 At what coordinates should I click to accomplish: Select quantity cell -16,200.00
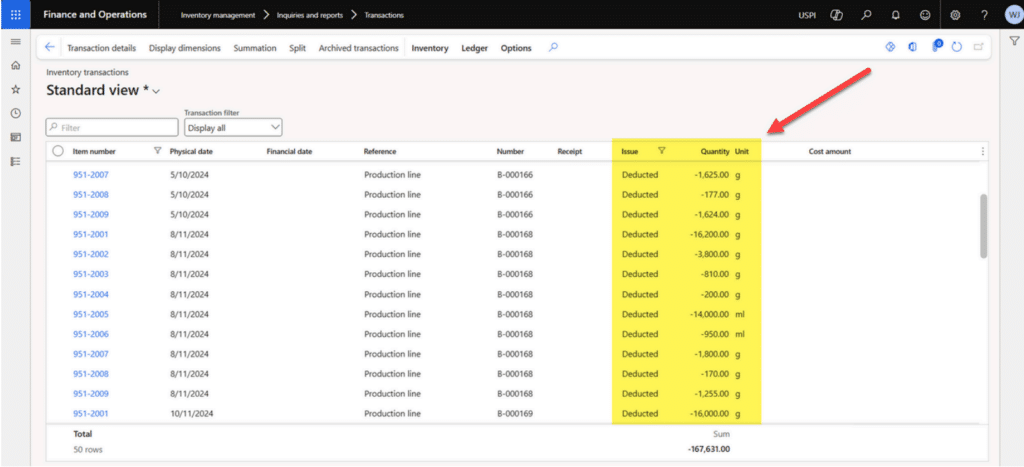(709, 234)
